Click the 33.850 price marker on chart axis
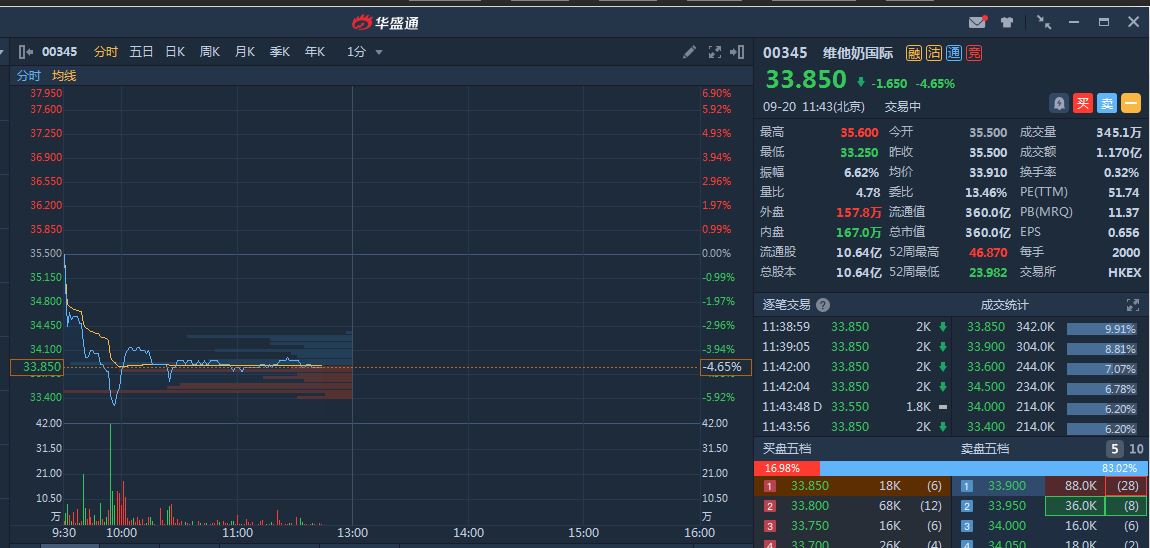The image size is (1150, 548). (x=37, y=367)
